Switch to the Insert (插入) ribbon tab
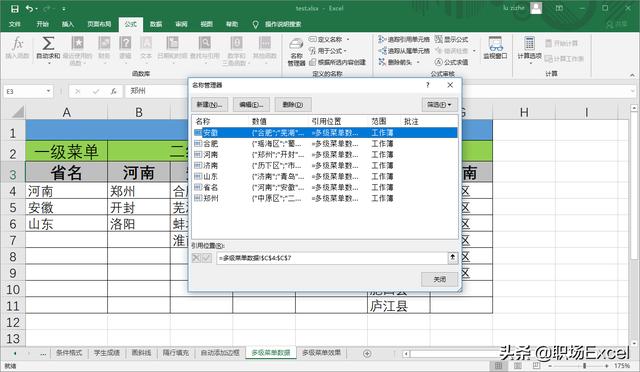The height and width of the screenshot is (372, 640). click(68, 25)
